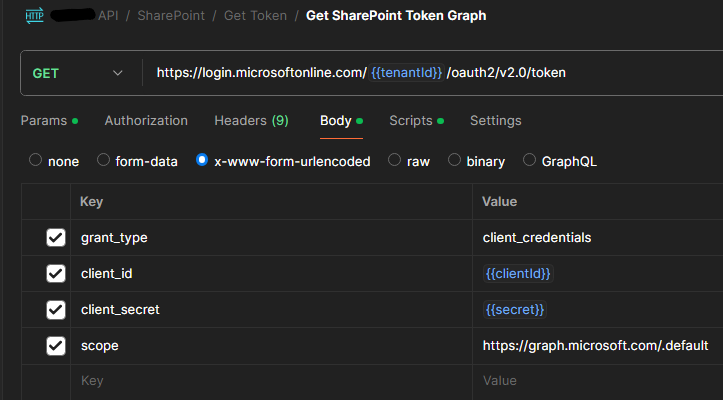The image size is (723, 400).
Task: Choose the binary body option
Action: pos(455,160)
